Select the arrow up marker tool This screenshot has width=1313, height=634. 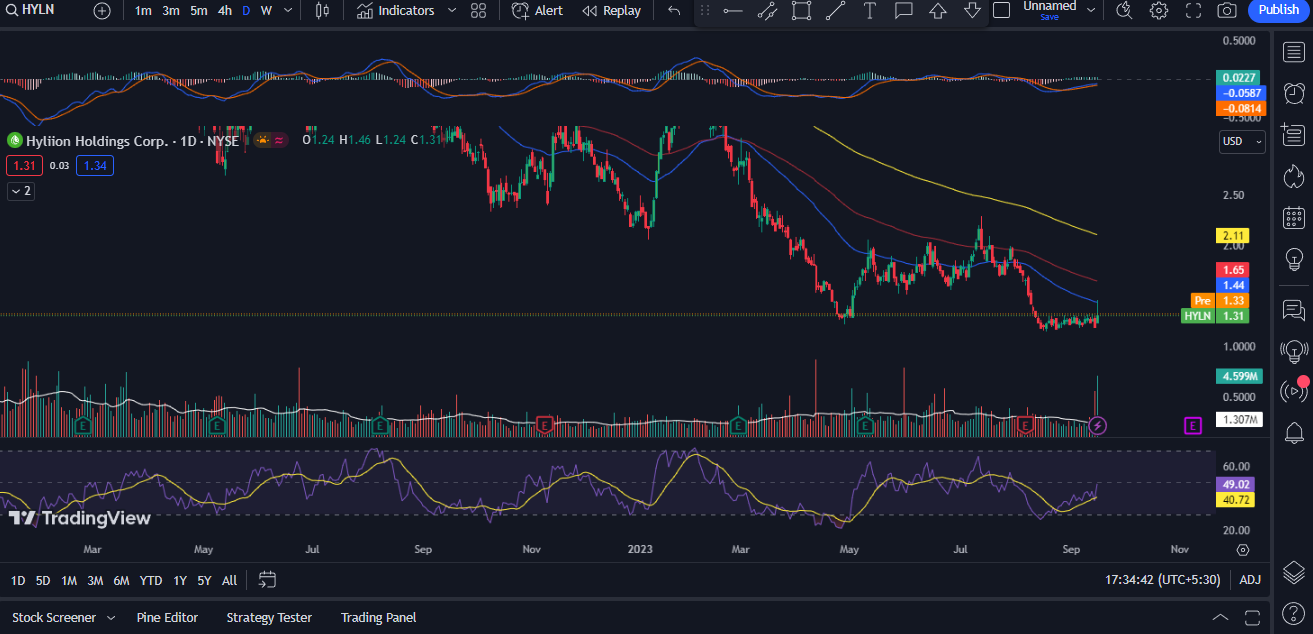coord(938,10)
